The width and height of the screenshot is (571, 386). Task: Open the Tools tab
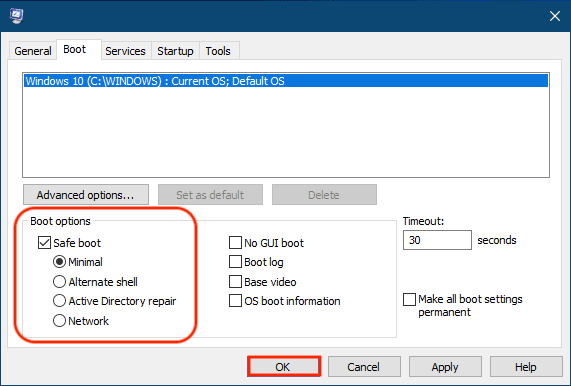218,51
